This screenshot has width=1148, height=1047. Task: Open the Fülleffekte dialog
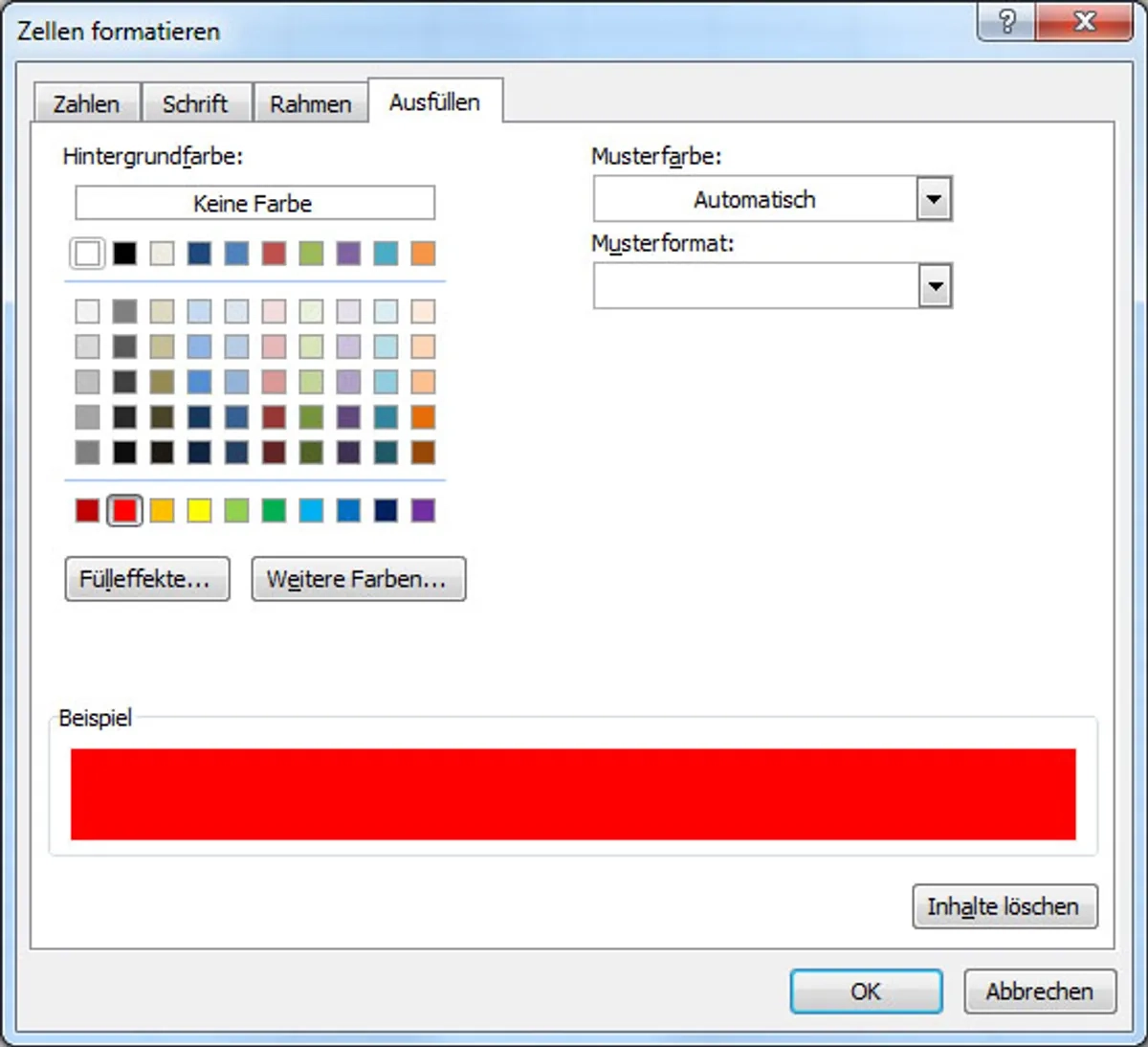pyautogui.click(x=147, y=579)
